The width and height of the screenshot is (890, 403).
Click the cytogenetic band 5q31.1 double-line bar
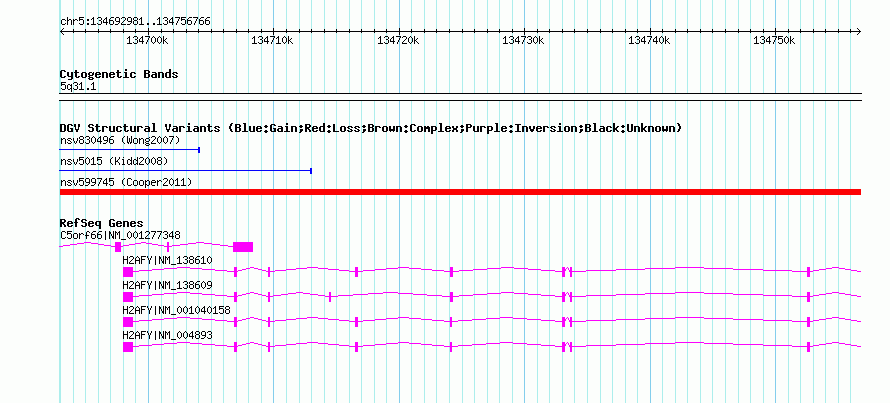click(x=460, y=97)
